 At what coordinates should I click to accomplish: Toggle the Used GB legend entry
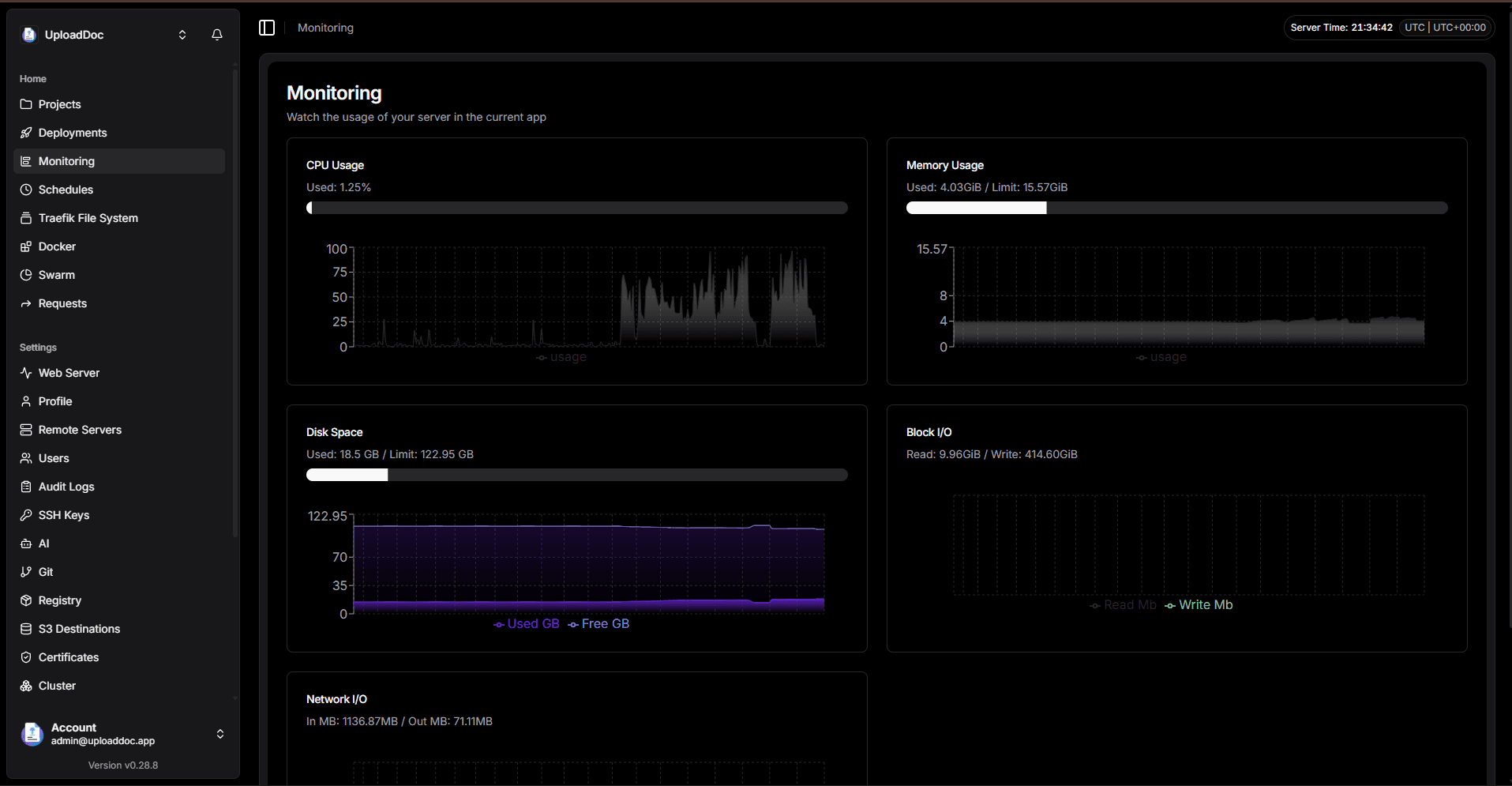coord(527,624)
